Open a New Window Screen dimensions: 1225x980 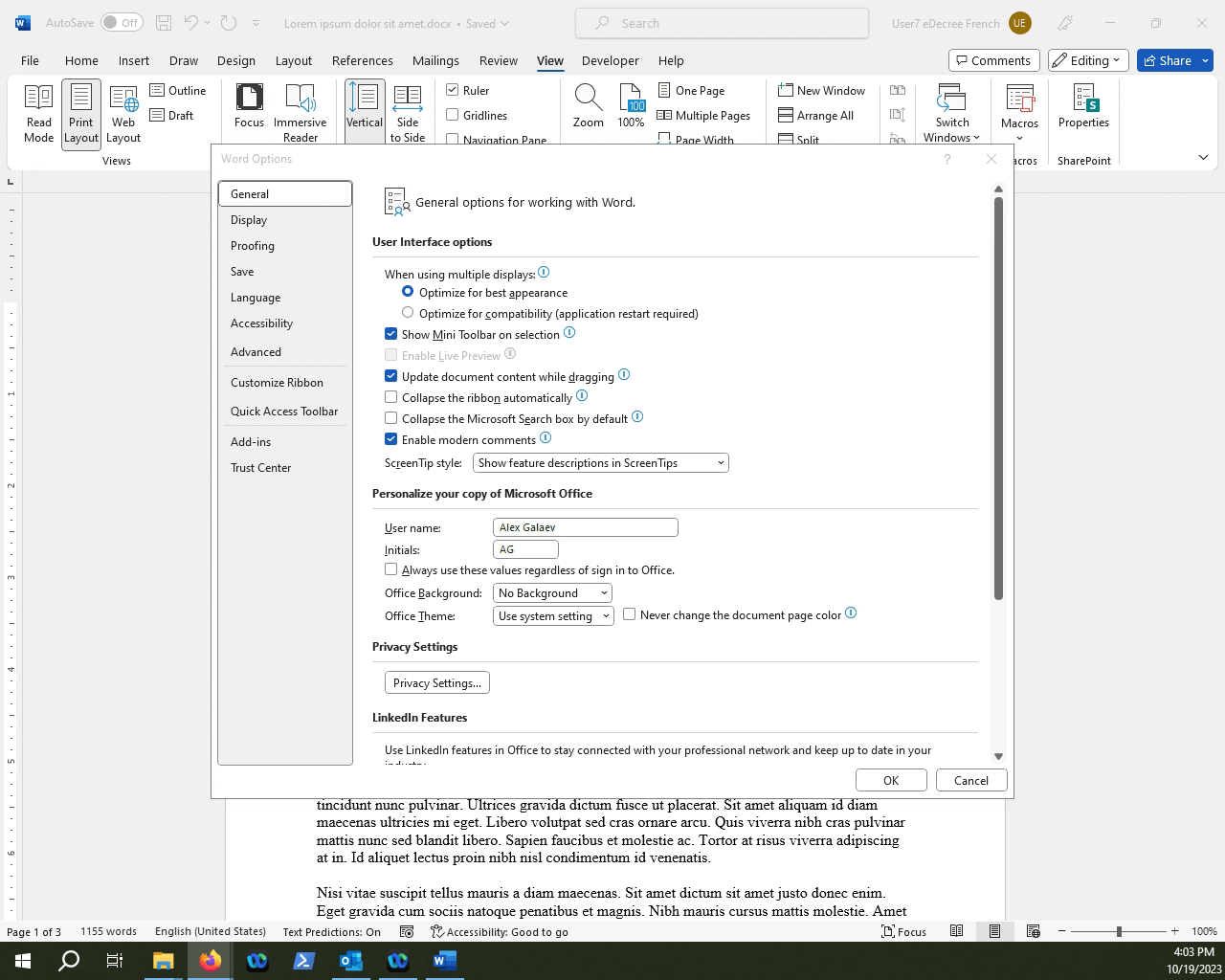click(x=822, y=90)
